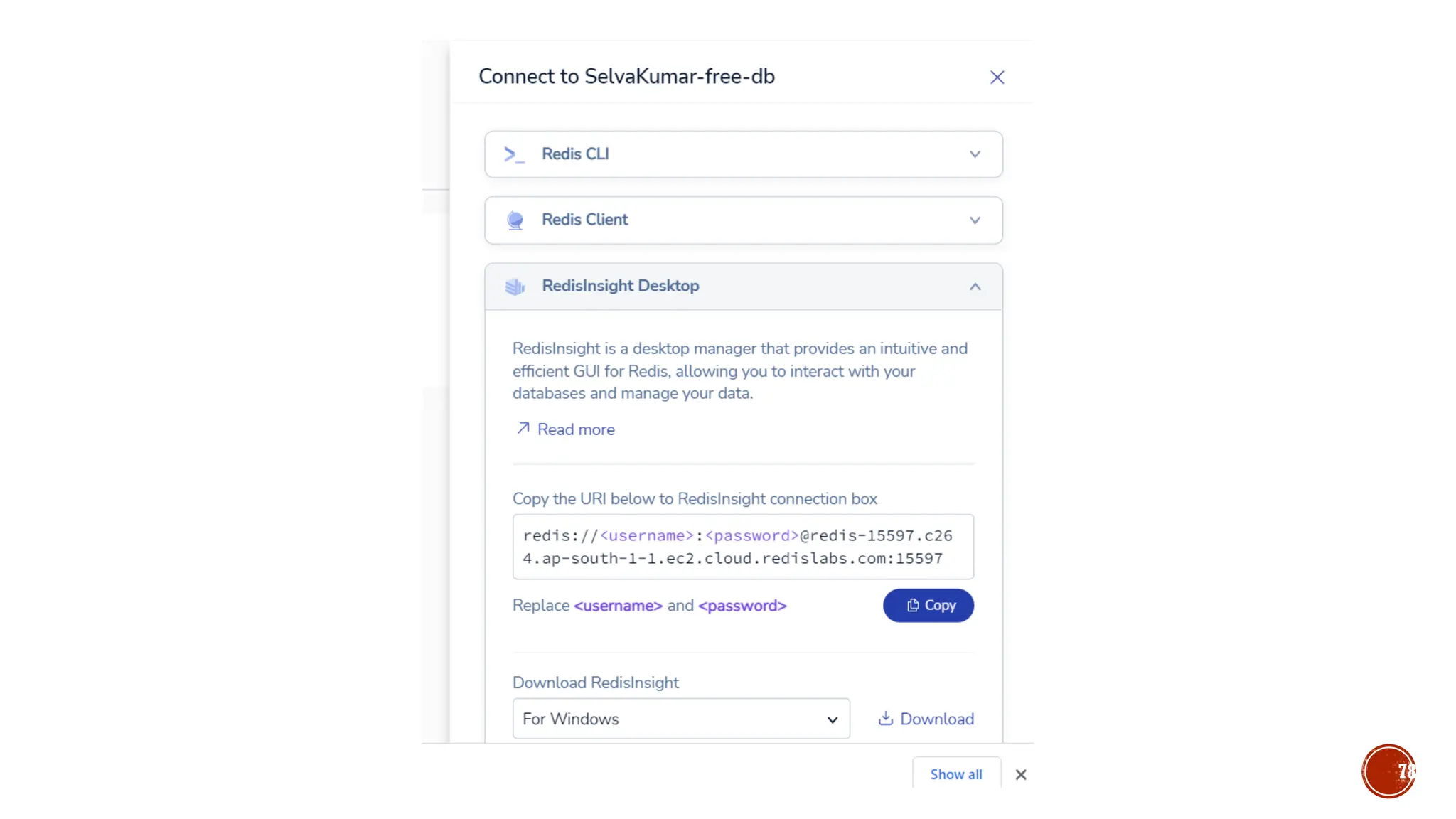Open the Read more link
Screen dimensions: 1456x819
coord(575,429)
